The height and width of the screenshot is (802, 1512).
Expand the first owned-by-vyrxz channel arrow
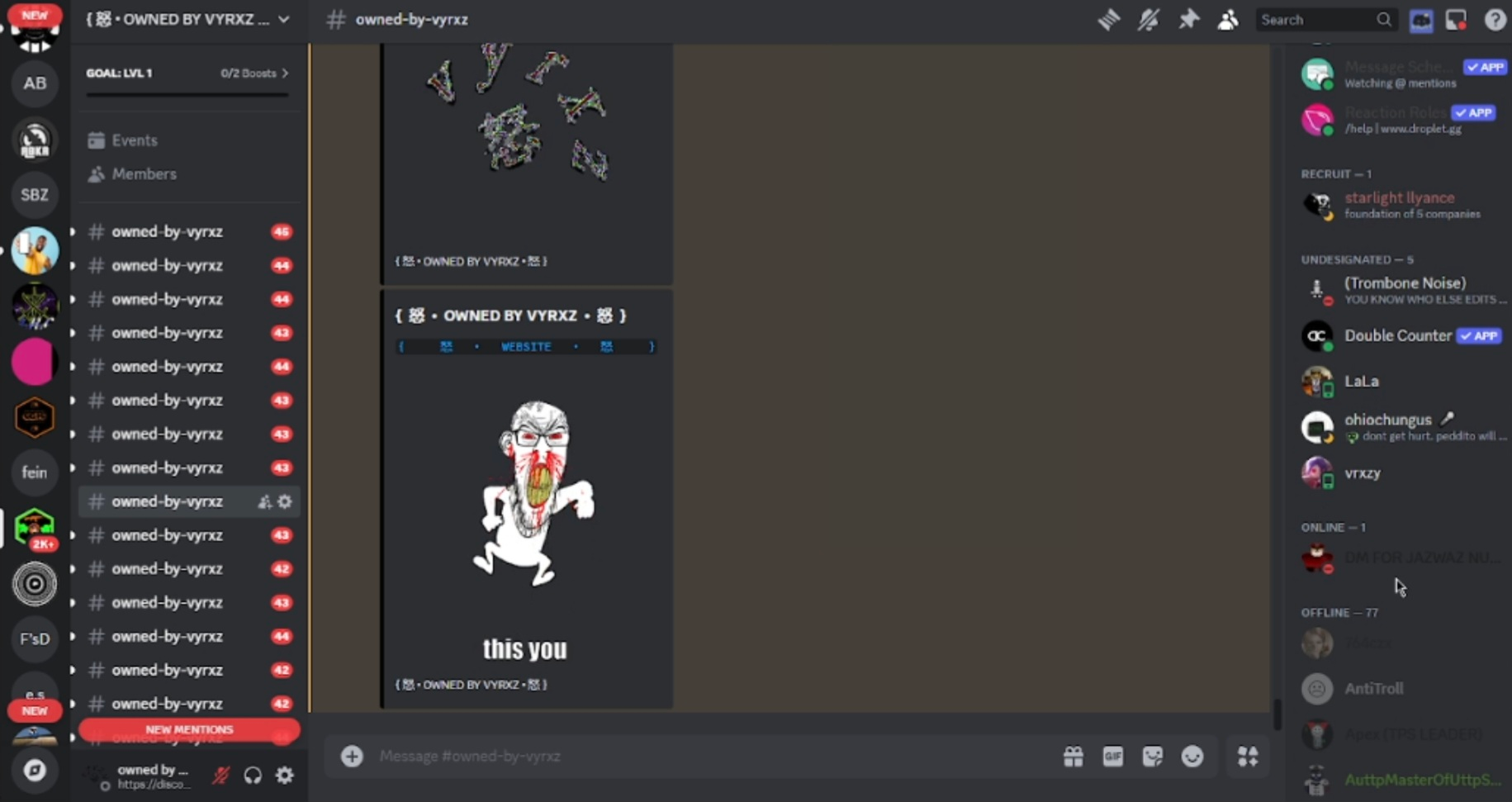tap(73, 232)
